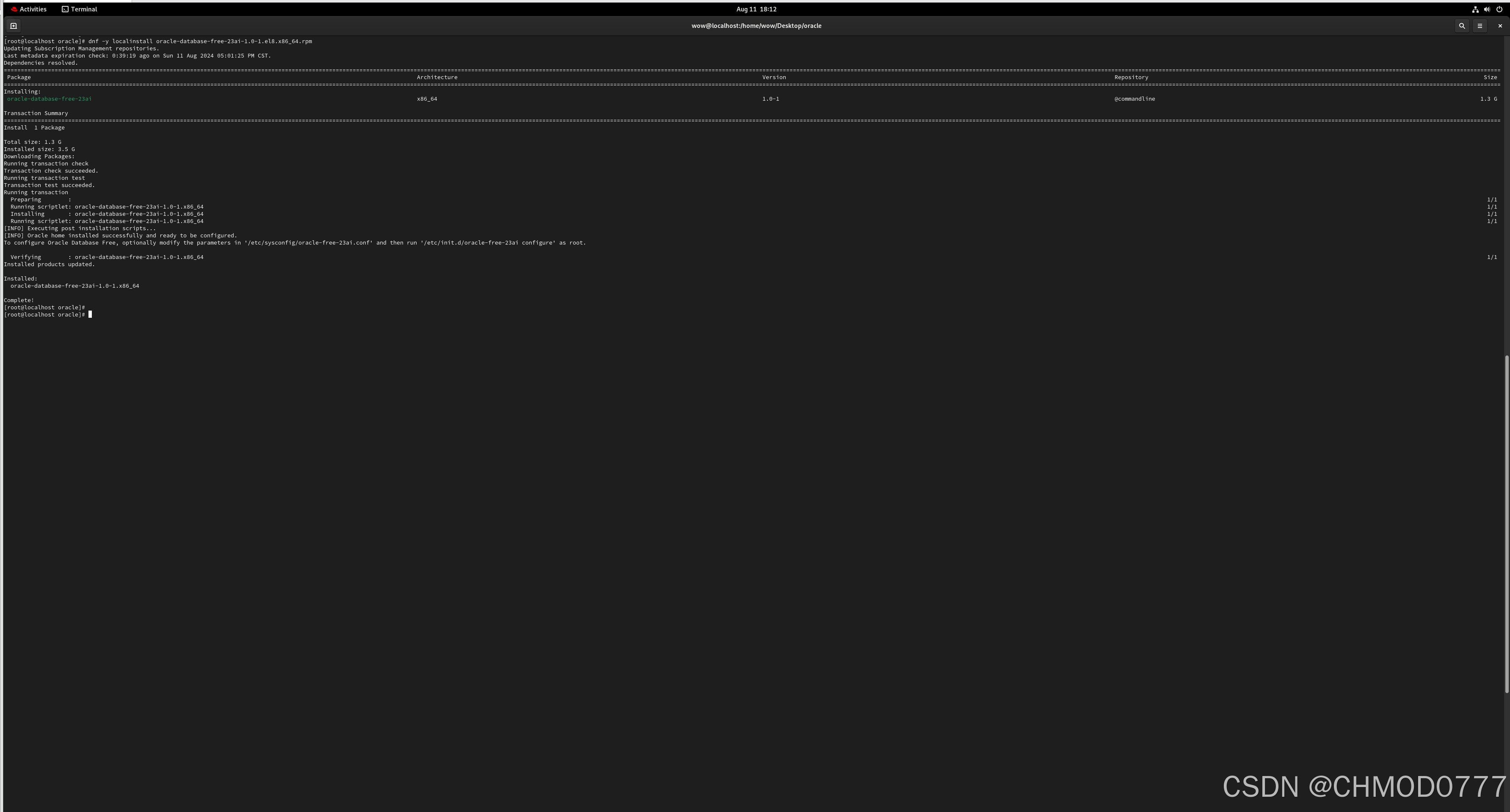Click the cursor at the last shell prompt
The image size is (1510, 812).
(90, 315)
